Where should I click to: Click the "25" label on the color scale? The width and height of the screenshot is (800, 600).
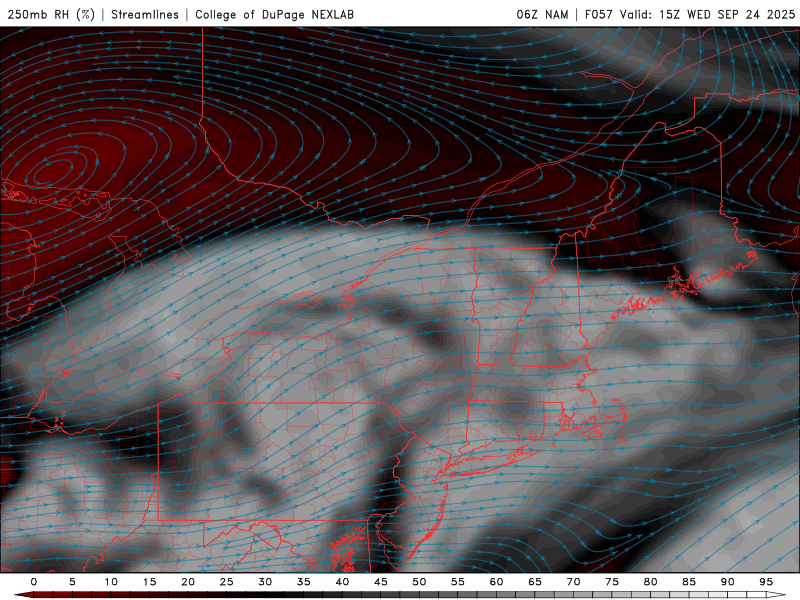point(227,582)
